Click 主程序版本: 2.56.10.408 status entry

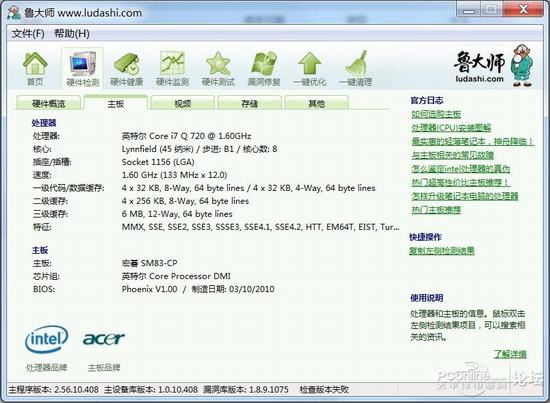[53, 390]
